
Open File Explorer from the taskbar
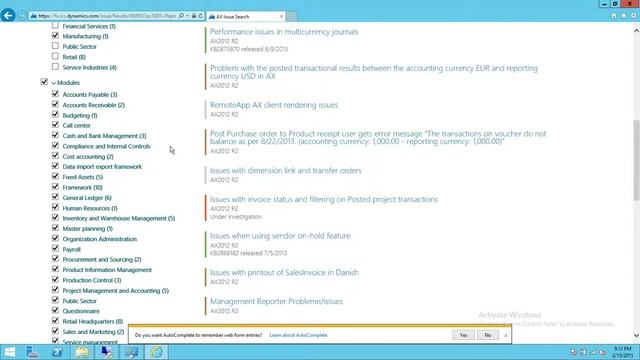(82, 352)
